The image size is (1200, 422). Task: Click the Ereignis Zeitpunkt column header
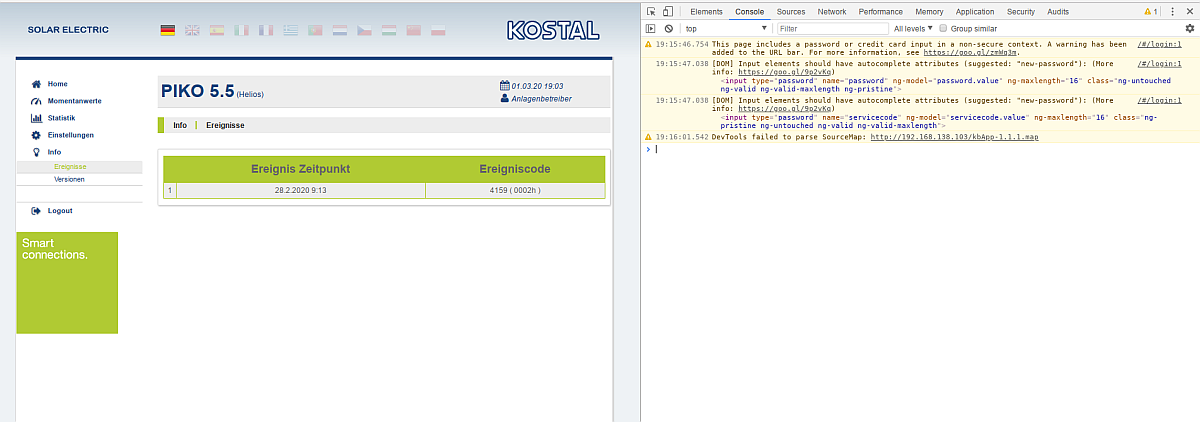[x=300, y=168]
